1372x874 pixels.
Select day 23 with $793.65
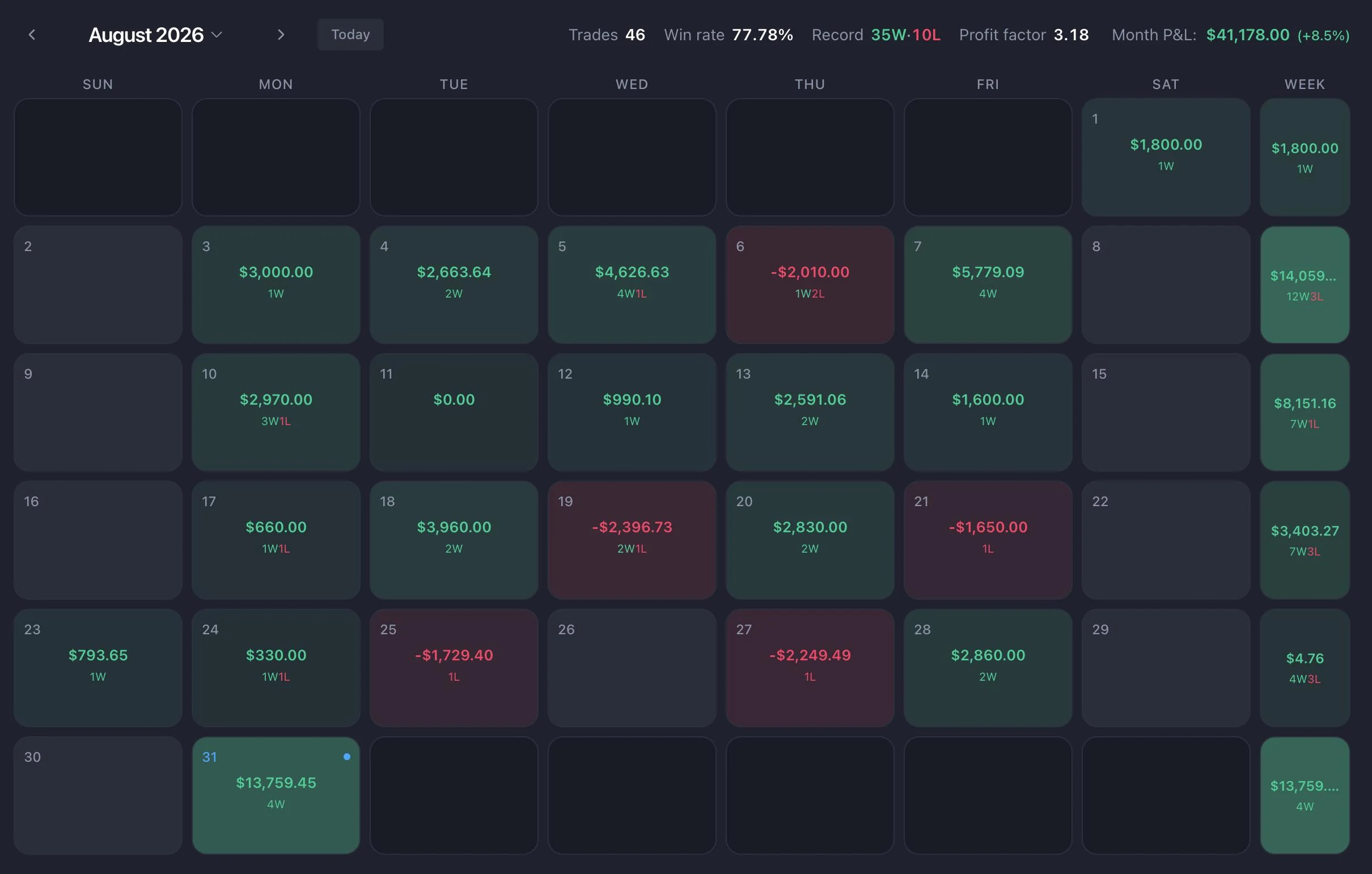tap(98, 668)
